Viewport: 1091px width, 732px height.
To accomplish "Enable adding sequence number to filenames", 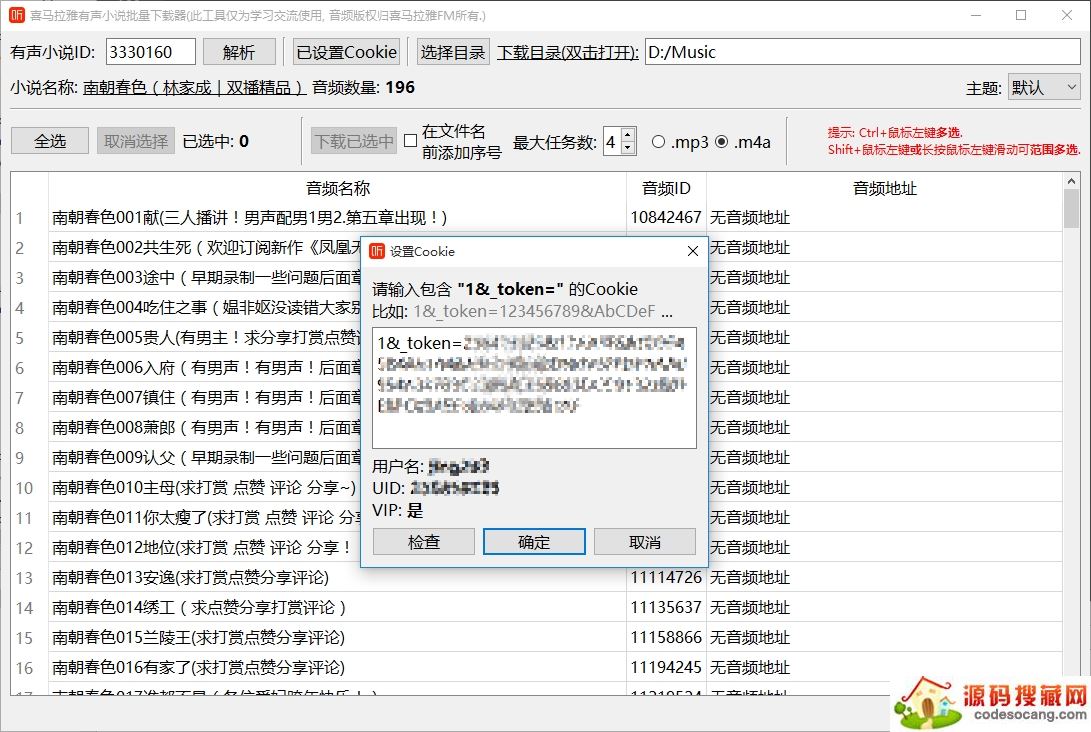I will click(x=410, y=141).
